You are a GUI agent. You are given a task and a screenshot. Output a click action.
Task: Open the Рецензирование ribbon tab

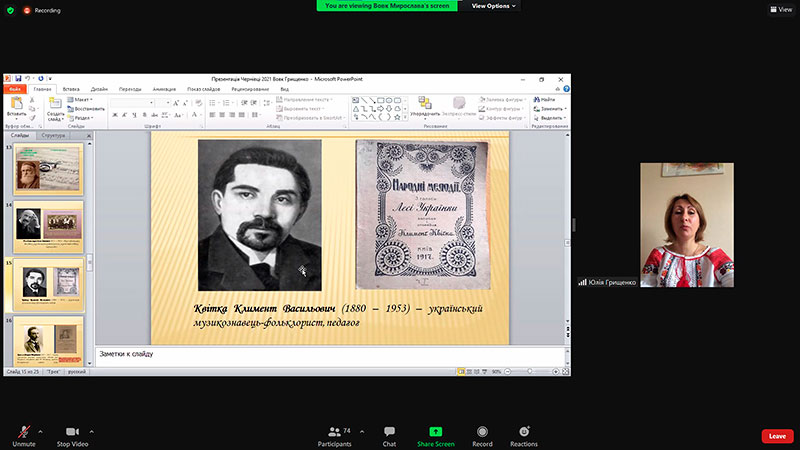[x=249, y=89]
